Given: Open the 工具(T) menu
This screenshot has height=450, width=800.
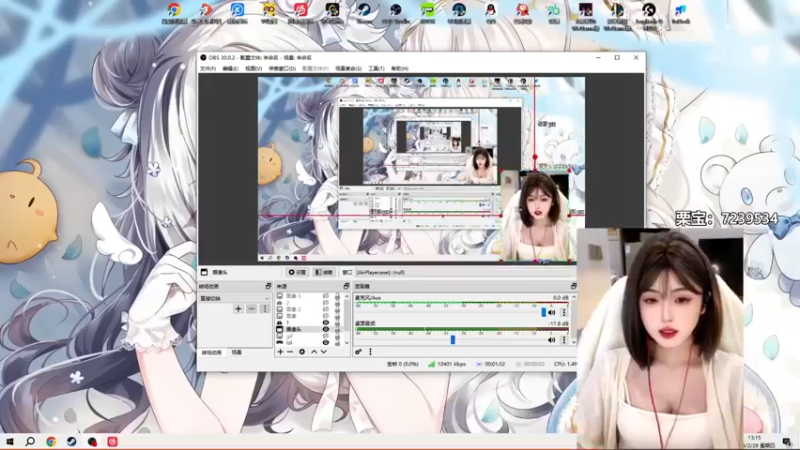Looking at the screenshot, I should (x=376, y=68).
